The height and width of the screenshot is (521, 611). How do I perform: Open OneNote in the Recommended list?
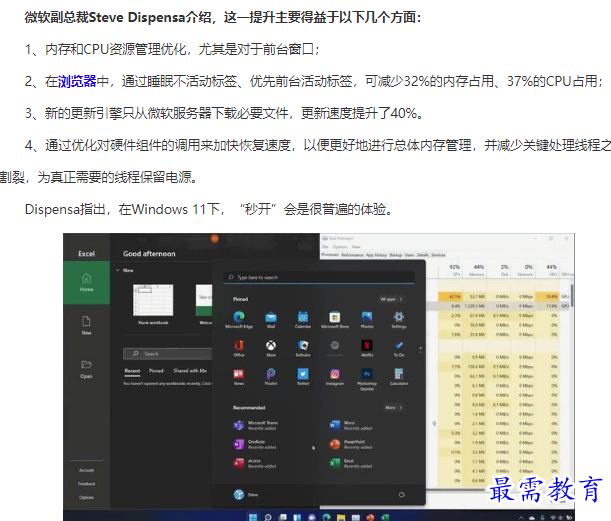254,444
